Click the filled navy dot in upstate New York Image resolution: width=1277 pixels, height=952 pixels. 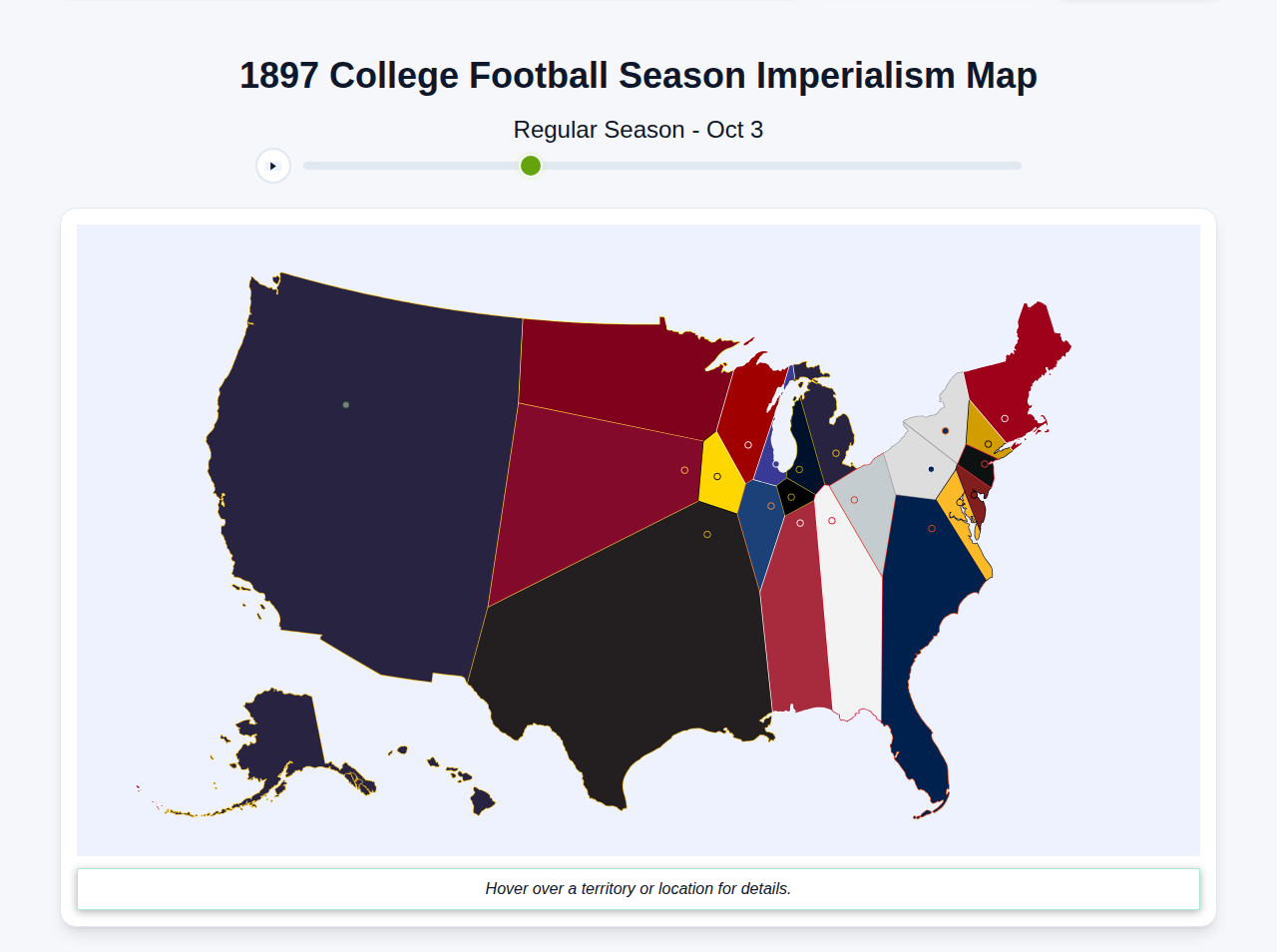[x=931, y=469]
